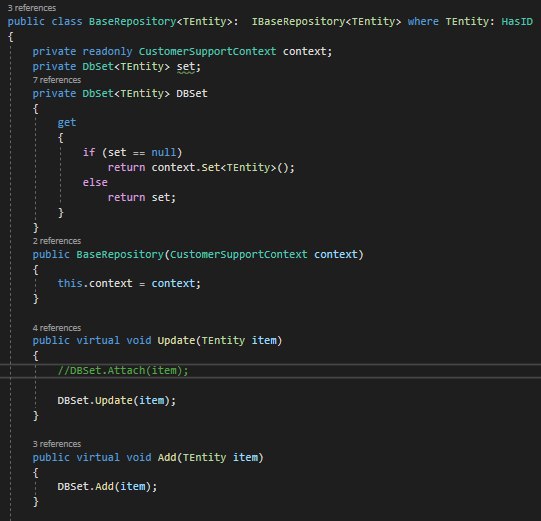541x521 pixels.
Task: Open "3 references" CodeLens above Add method
Action: pyautogui.click(x=57, y=444)
